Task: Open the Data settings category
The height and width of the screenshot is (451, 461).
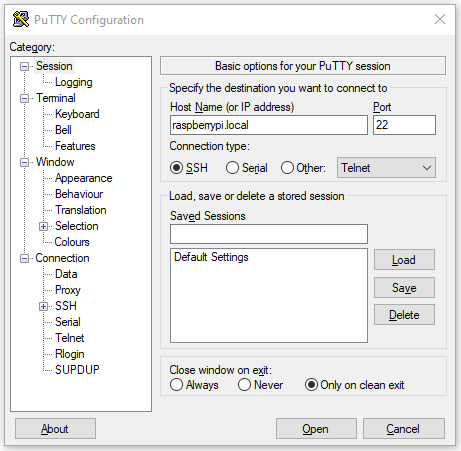Action: tap(66, 274)
